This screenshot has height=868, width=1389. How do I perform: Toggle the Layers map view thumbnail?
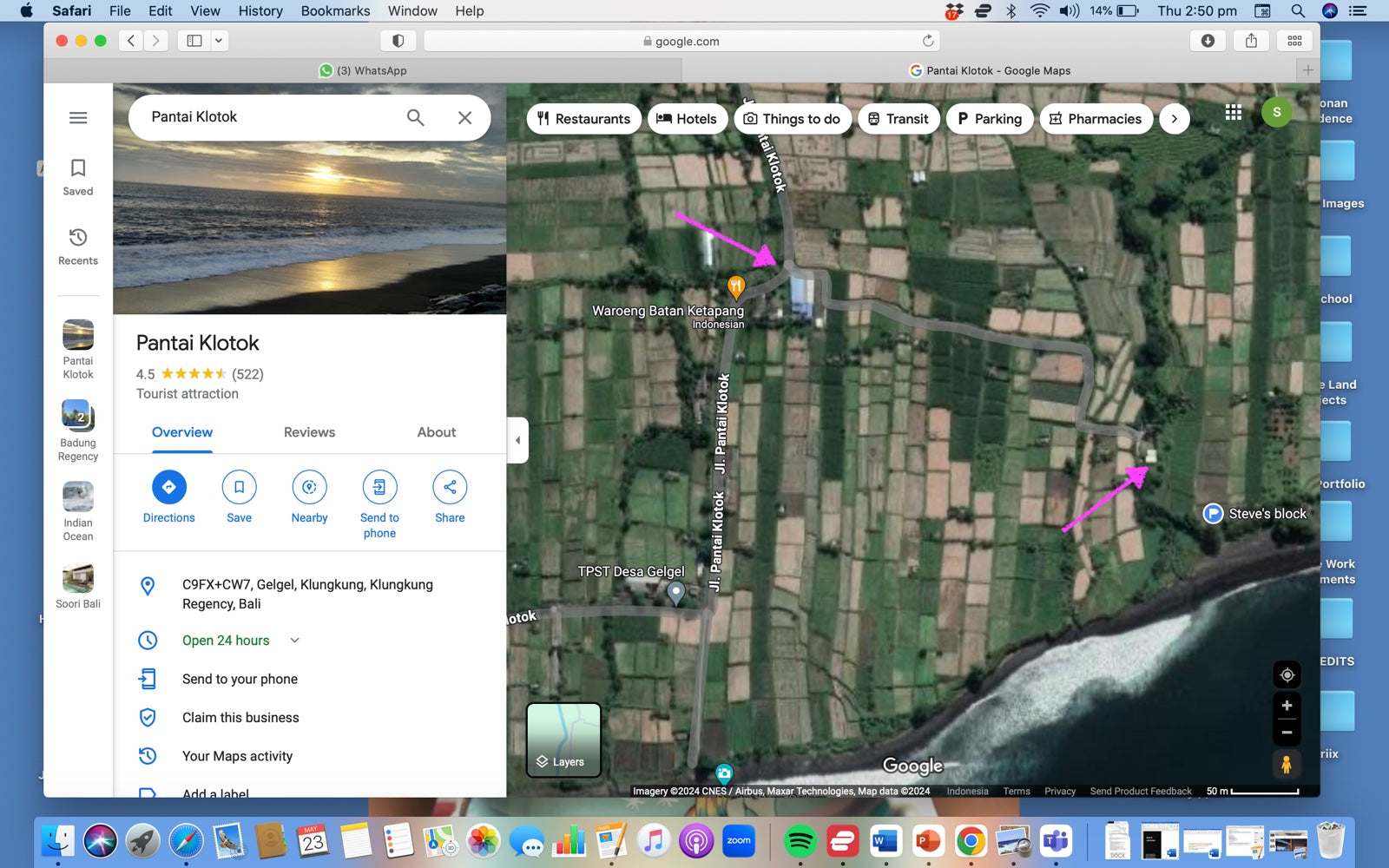click(x=563, y=740)
